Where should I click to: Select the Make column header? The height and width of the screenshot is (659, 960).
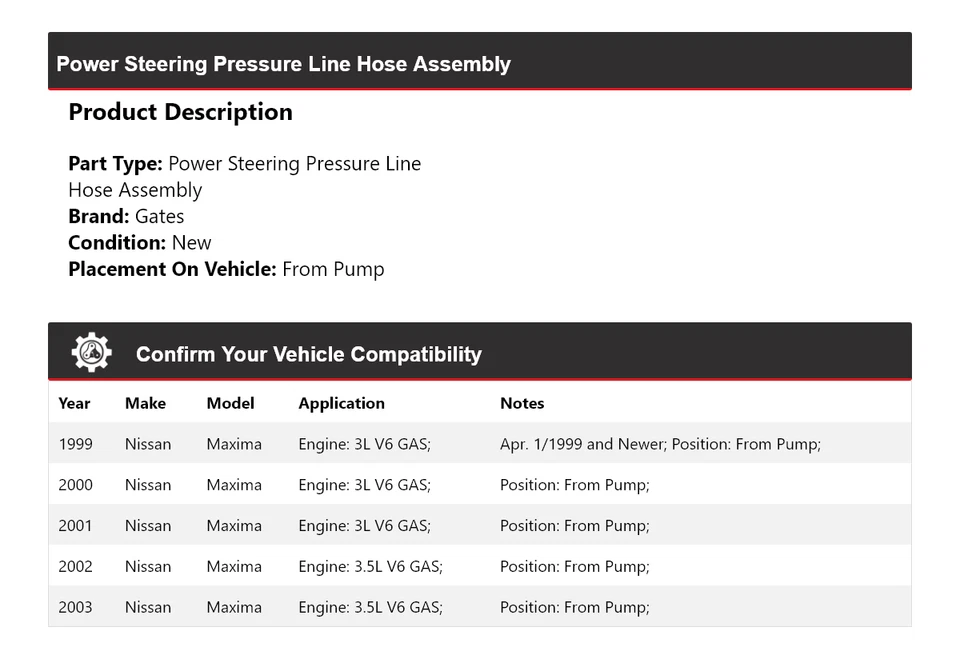tap(145, 403)
